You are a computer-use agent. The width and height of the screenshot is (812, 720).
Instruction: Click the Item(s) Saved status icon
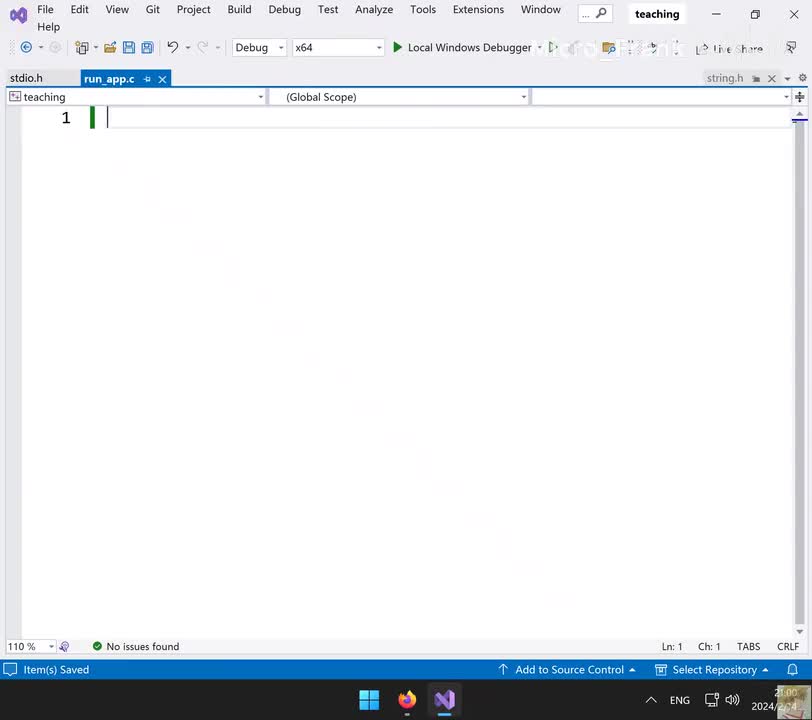point(10,670)
